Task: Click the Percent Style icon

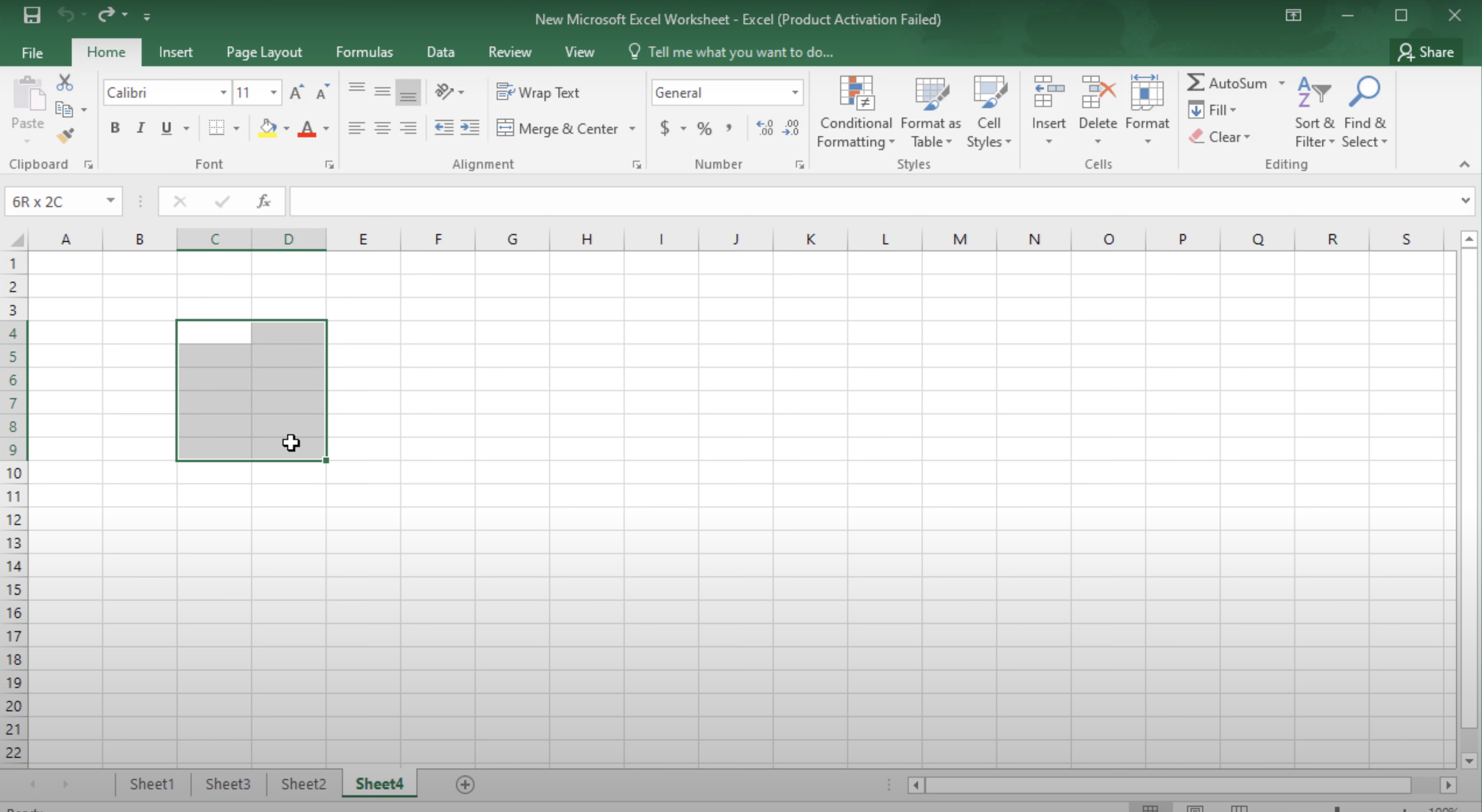Action: (704, 128)
